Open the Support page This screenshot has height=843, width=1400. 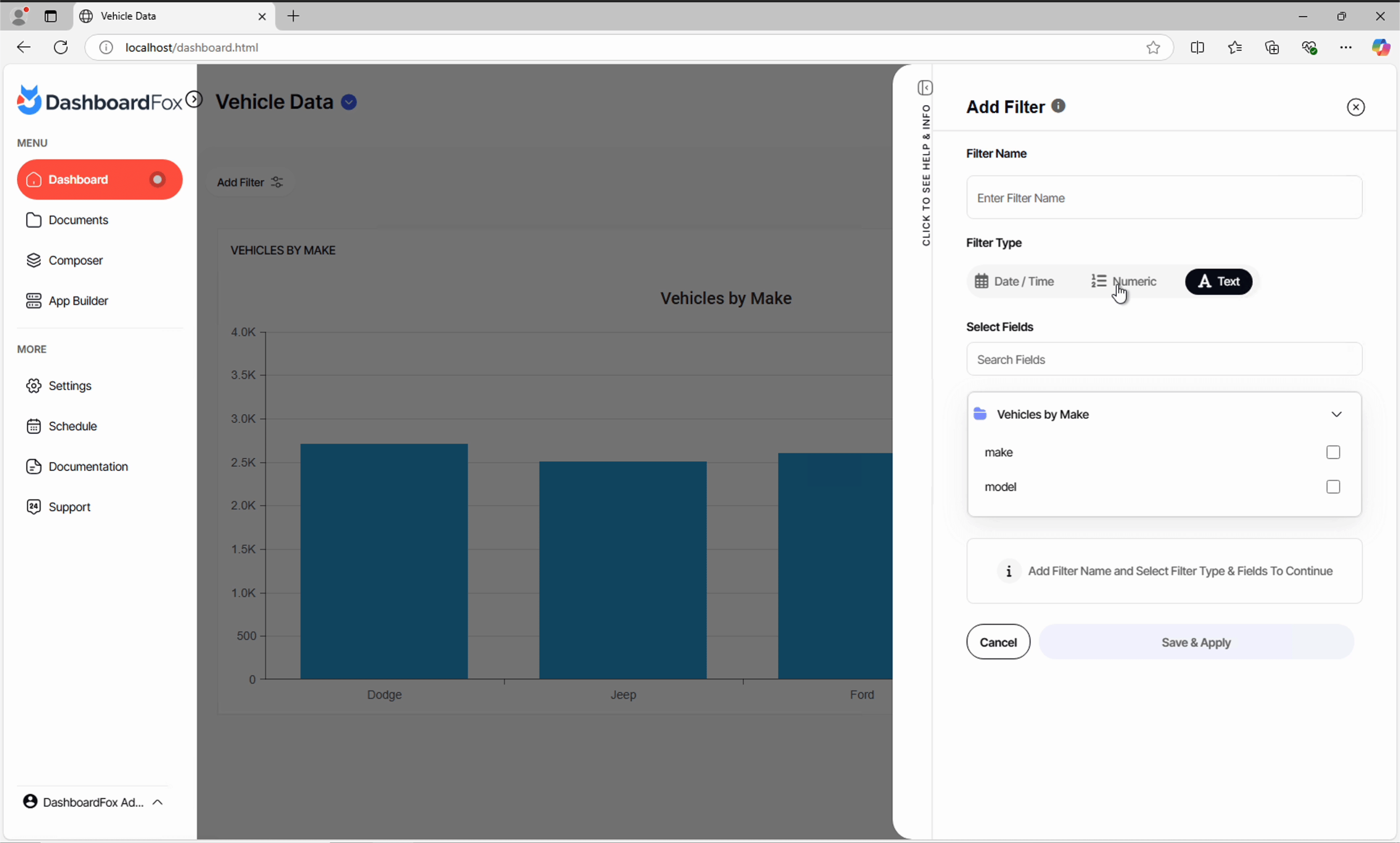pos(69,507)
